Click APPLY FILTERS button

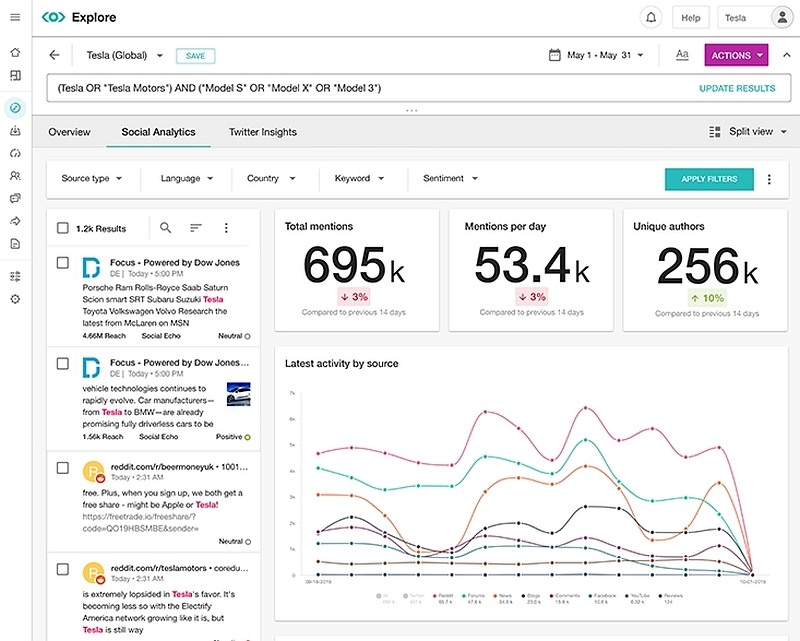[709, 179]
